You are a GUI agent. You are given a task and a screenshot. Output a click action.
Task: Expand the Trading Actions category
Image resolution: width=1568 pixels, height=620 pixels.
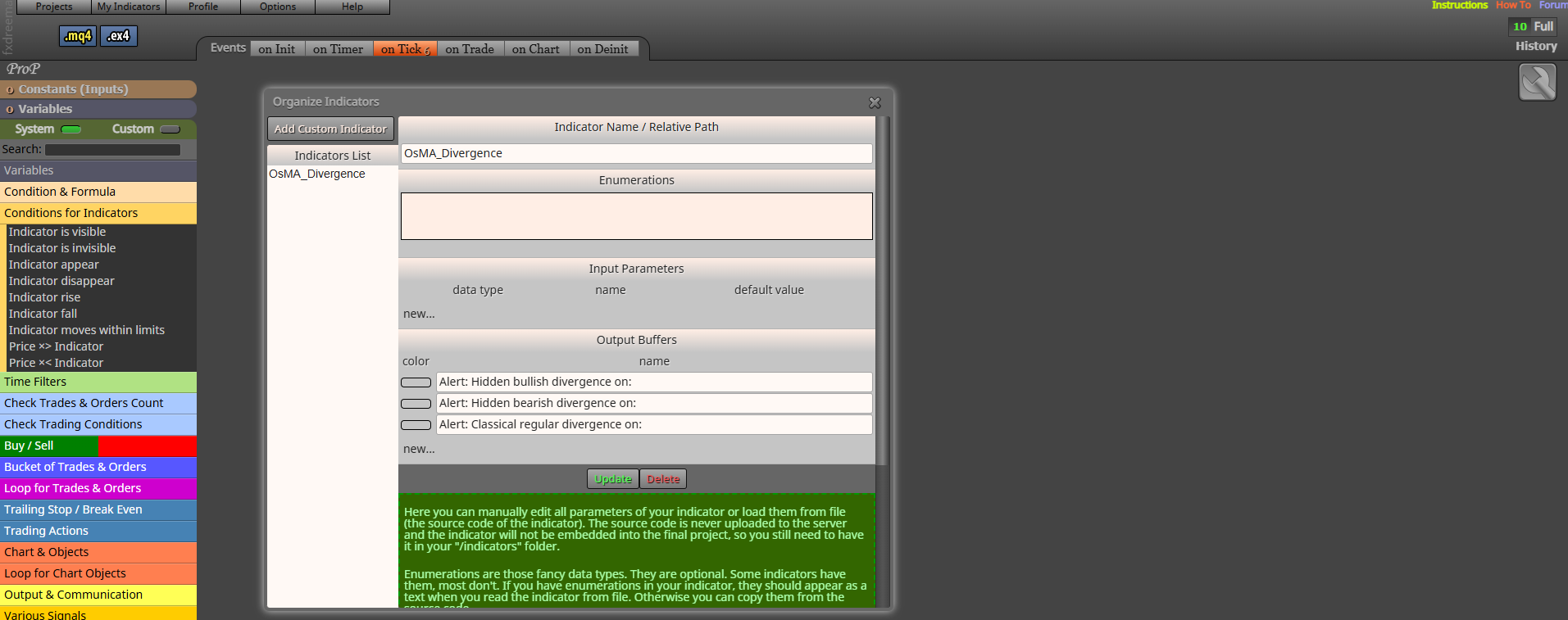(98, 531)
